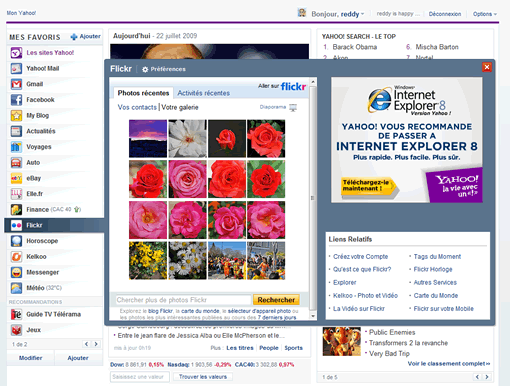
Task: Click the Préférences gear icon in Flickr panel
Action: pos(145,69)
